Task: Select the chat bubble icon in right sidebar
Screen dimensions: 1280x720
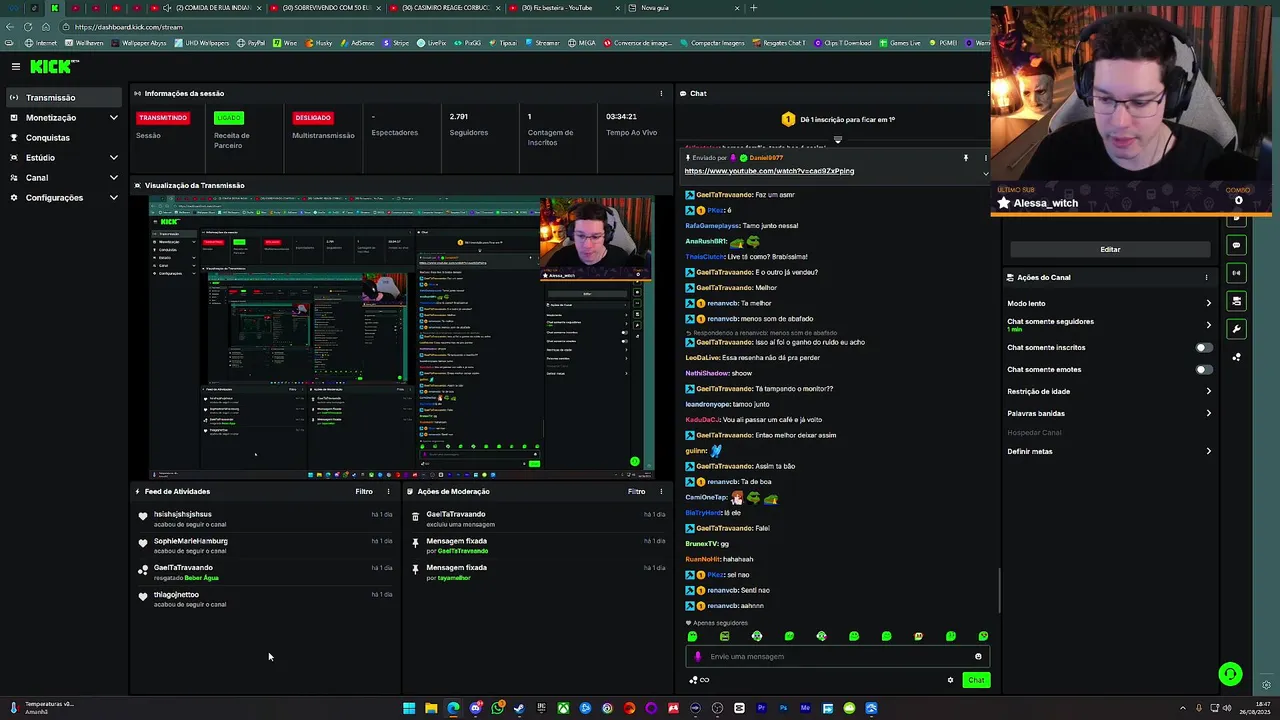Action: pos(1237,245)
